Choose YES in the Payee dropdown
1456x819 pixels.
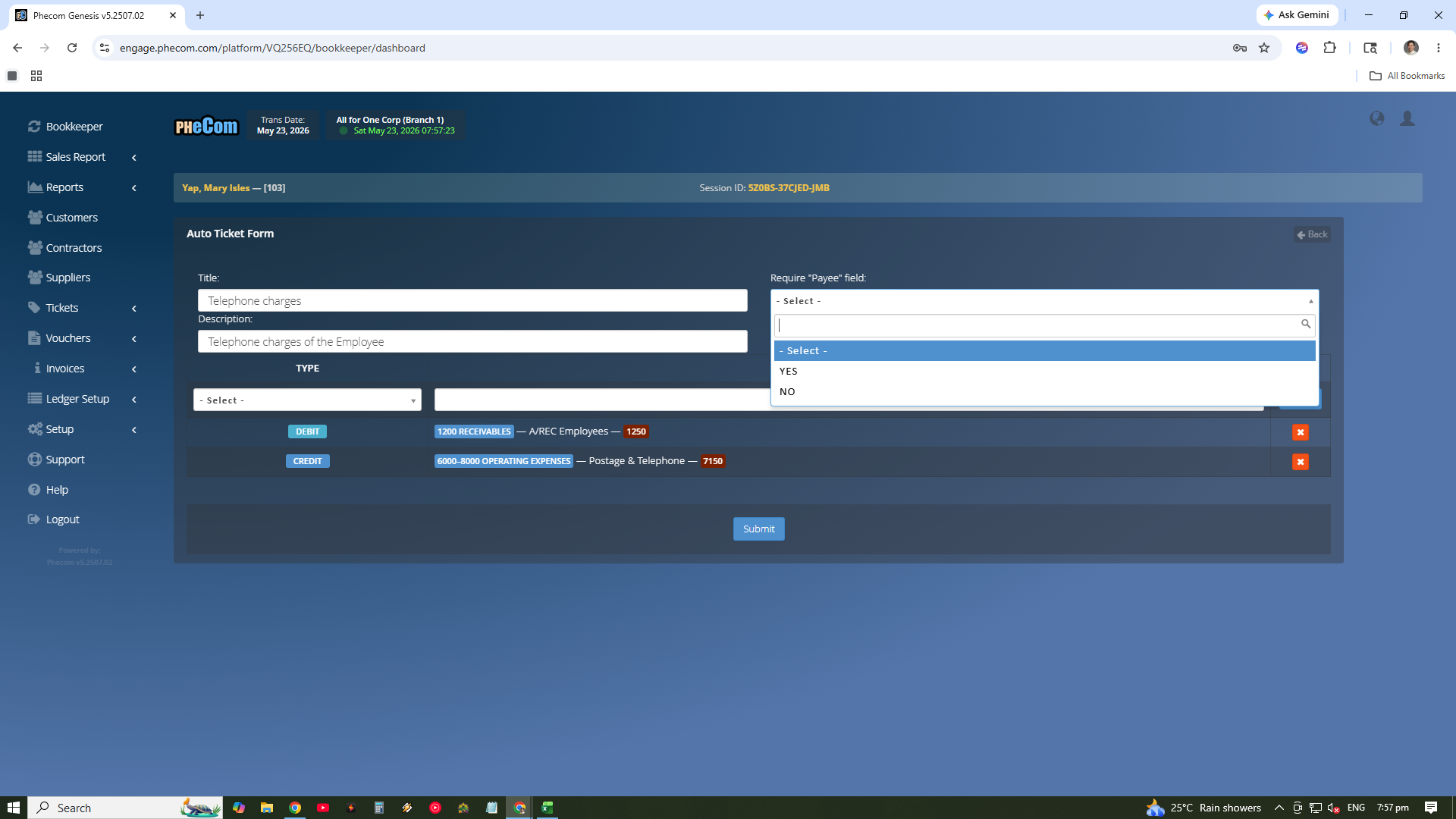click(1044, 371)
